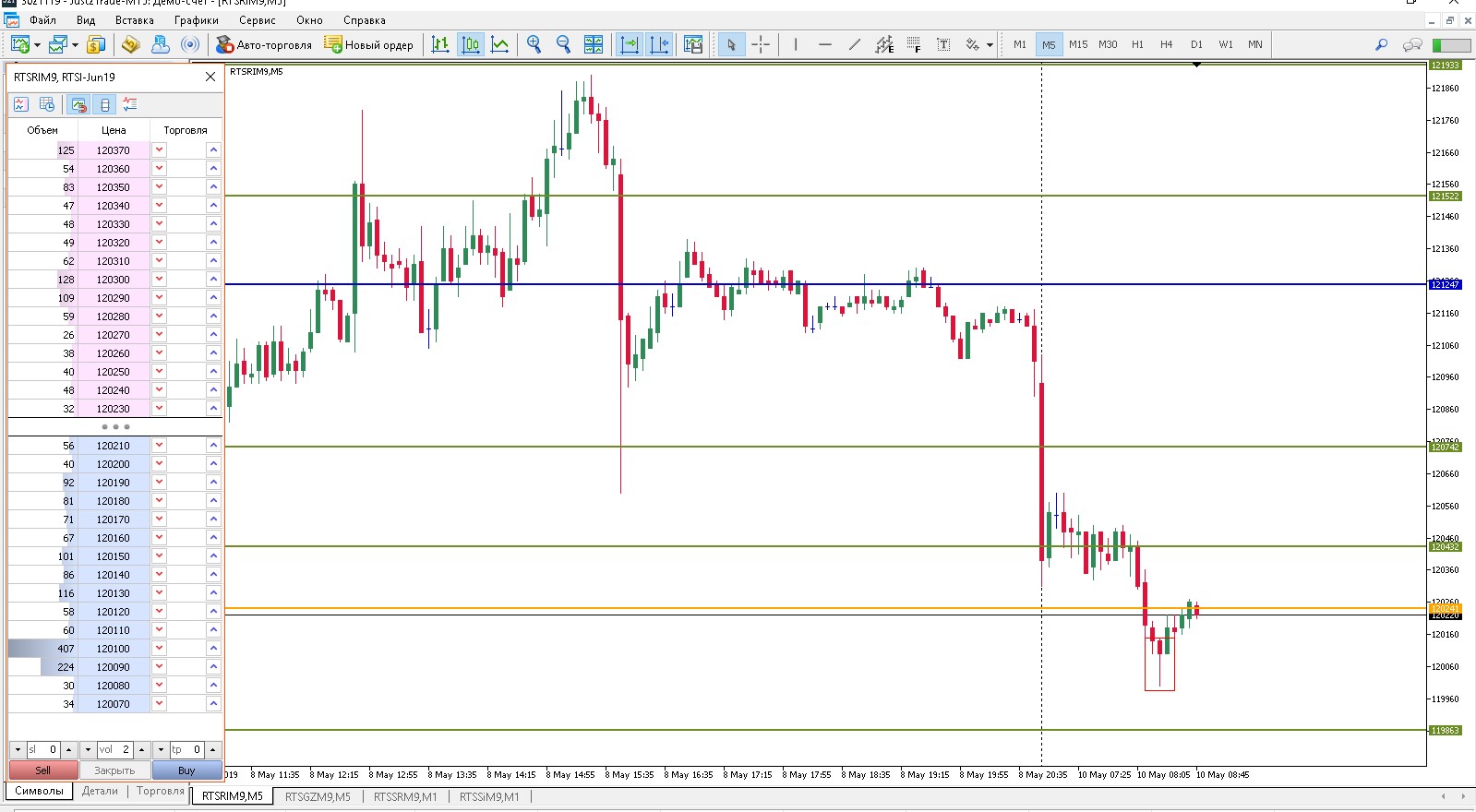Open chart templates icon
Screen dimensions: 1476x812
(x=693, y=44)
